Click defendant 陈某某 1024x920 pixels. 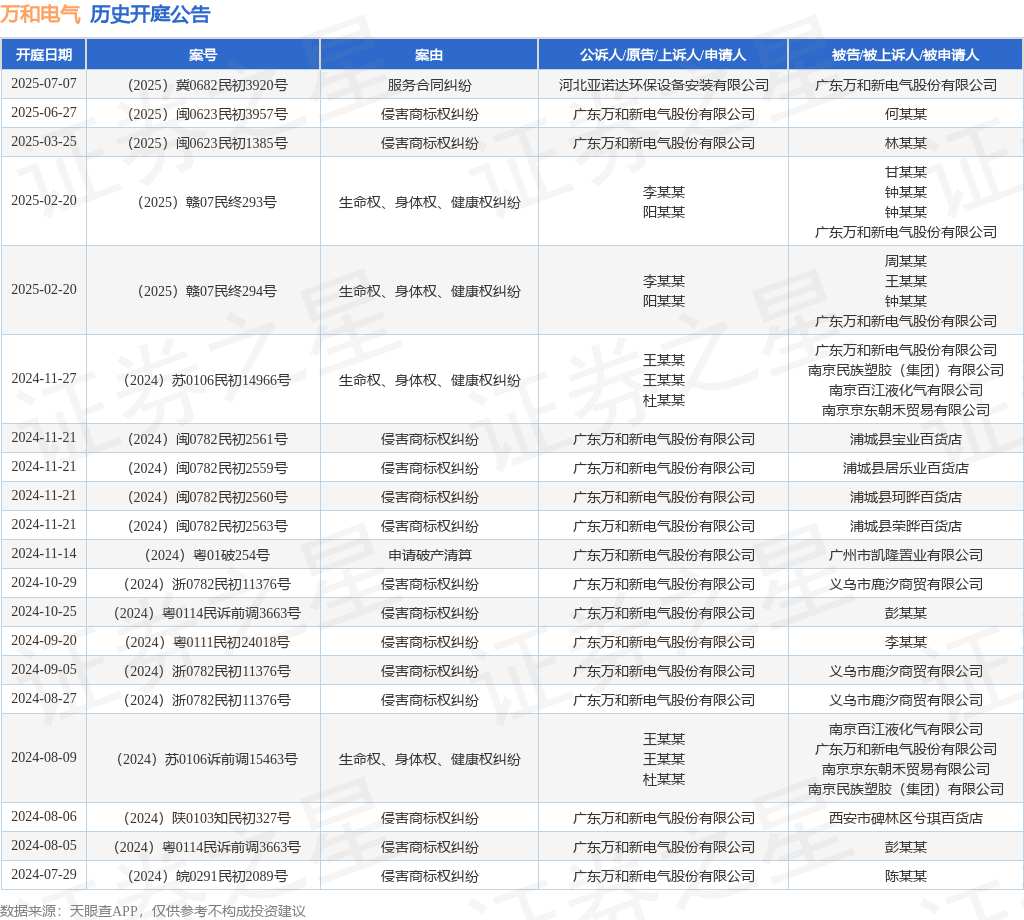click(906, 876)
